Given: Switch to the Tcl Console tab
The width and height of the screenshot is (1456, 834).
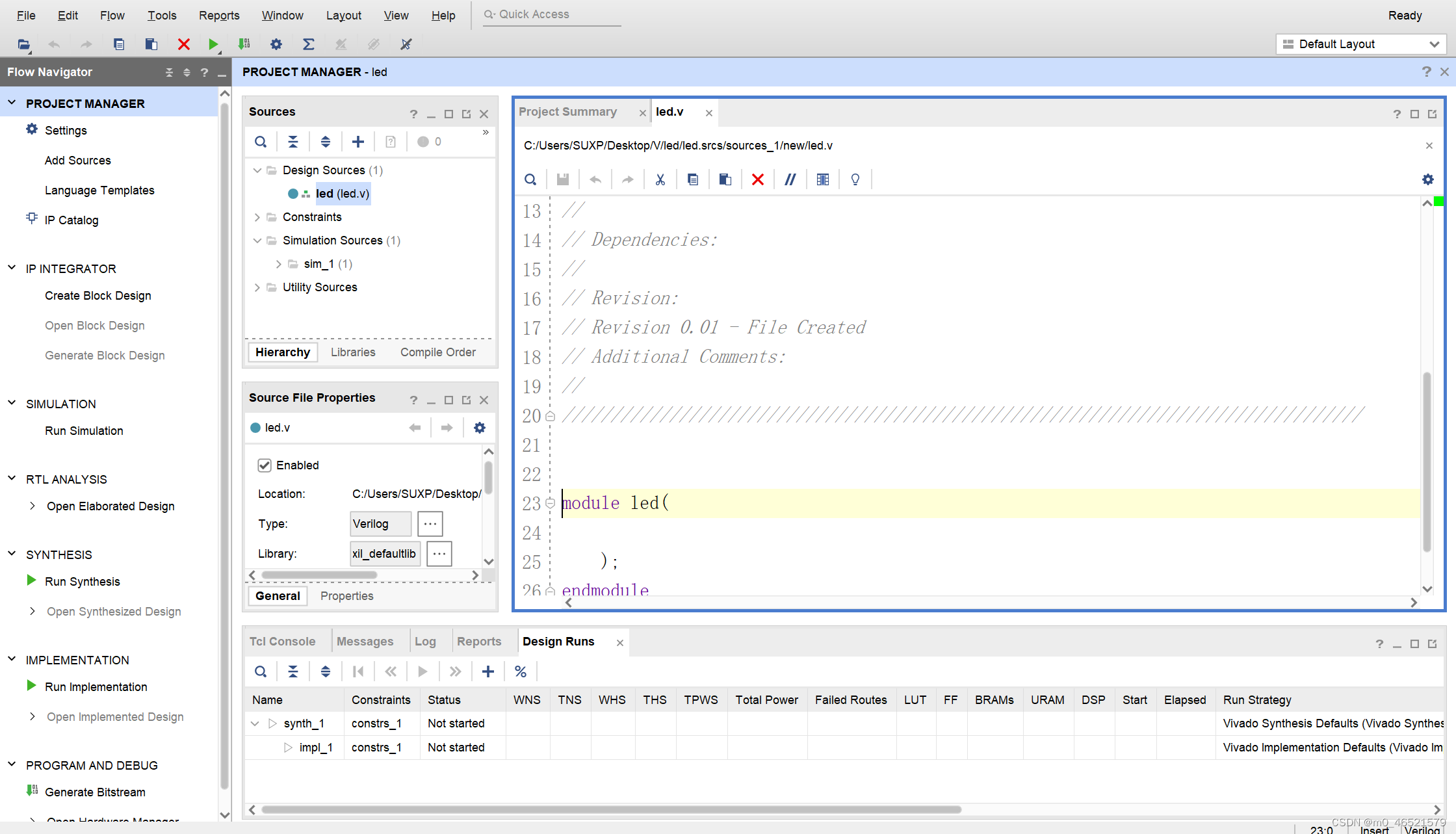Looking at the screenshot, I should (282, 642).
